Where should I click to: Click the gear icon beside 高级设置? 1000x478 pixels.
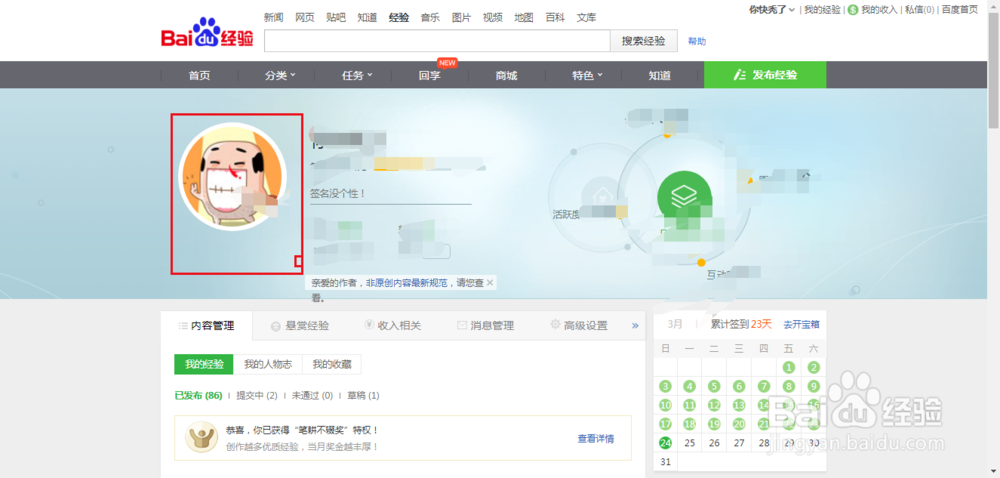[x=555, y=325]
